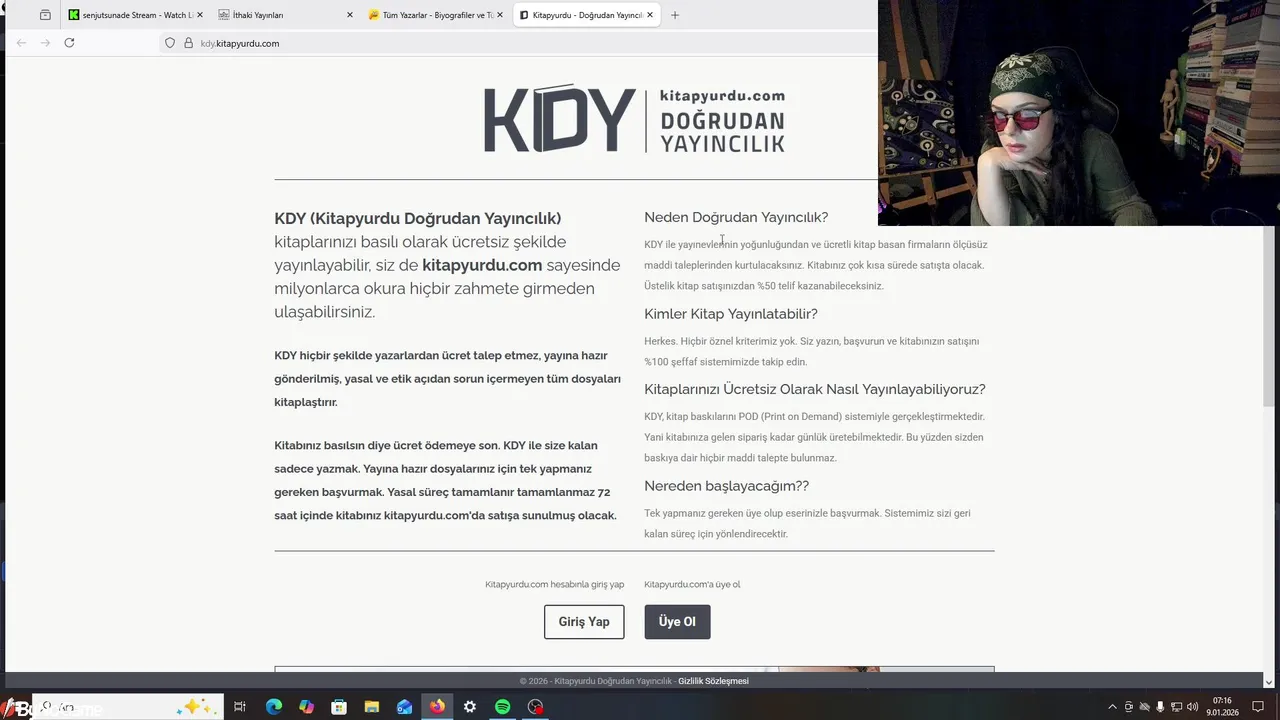Open a new browser tab
Image resolution: width=1280 pixels, height=720 pixels.
[x=675, y=15]
